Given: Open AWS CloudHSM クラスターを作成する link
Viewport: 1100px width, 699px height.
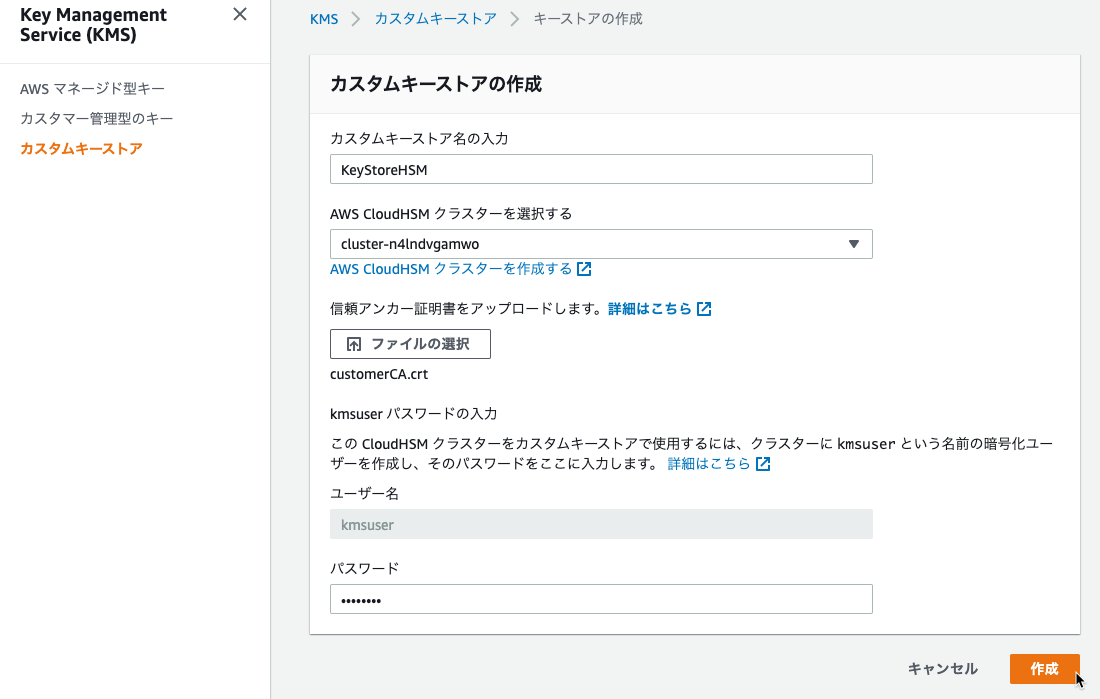Looking at the screenshot, I should tap(451, 269).
